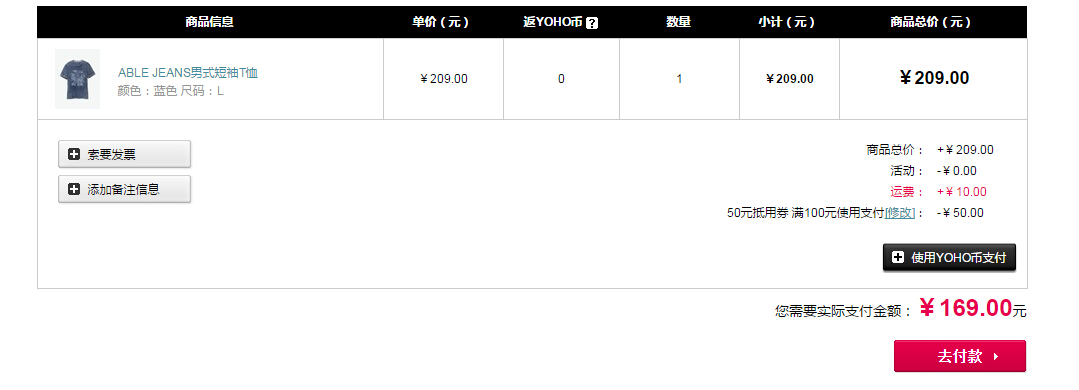This screenshot has height=390, width=1079.
Task: Click plus icon on 使用YOHO币支付 button
Action: 897,257
